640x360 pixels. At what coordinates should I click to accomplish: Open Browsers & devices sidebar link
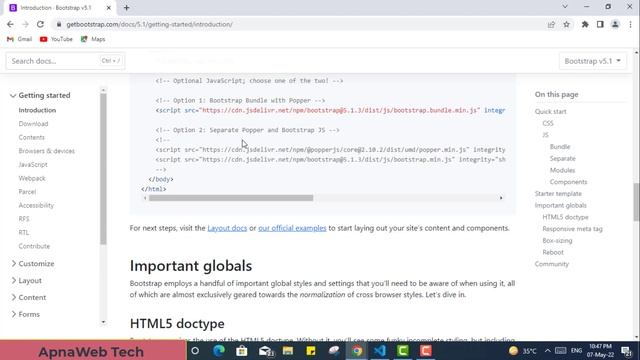pos(47,151)
